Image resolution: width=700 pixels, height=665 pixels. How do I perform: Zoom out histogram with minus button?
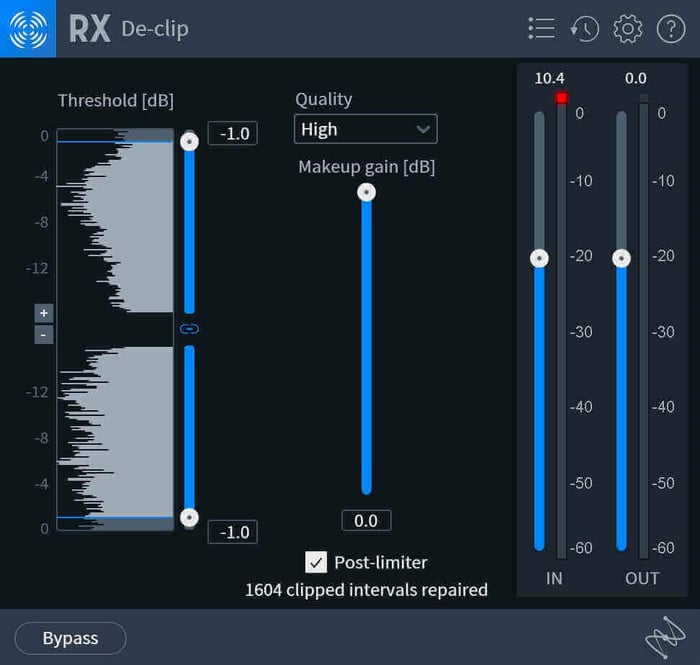44,335
